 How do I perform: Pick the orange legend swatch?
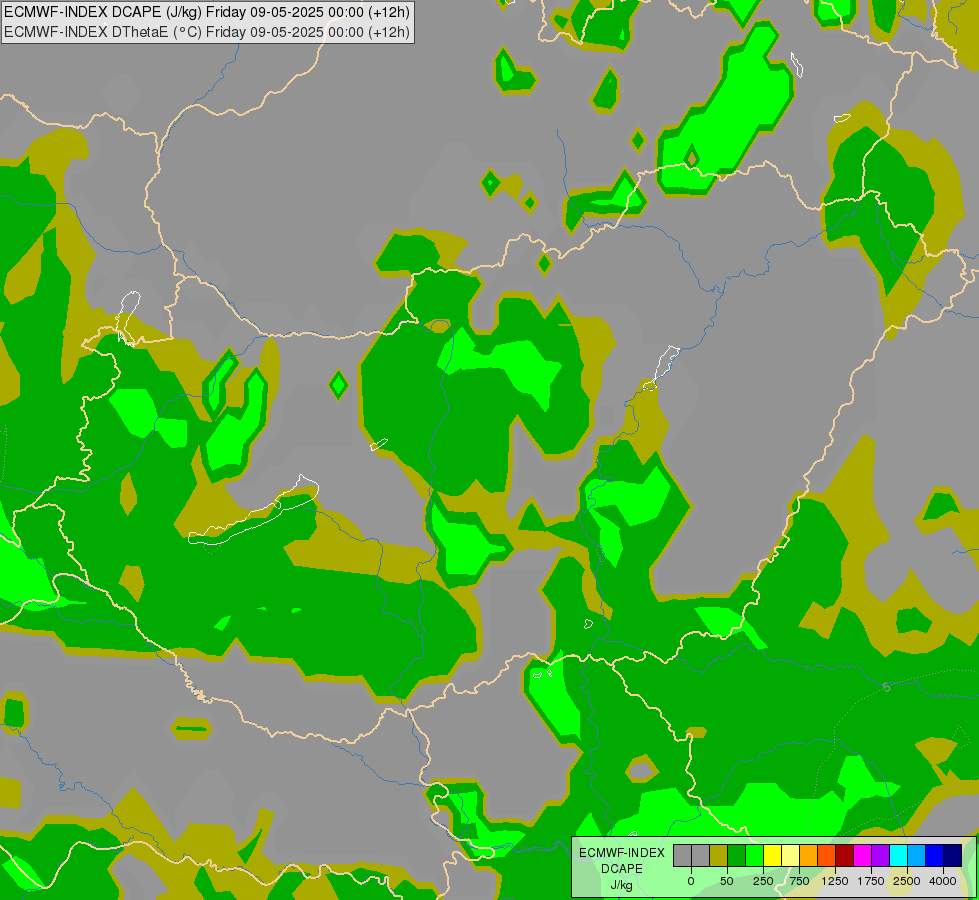[809, 855]
